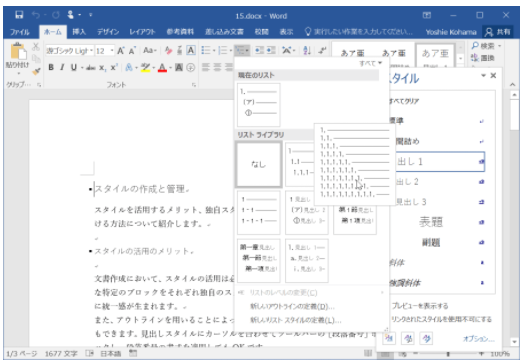The height and width of the screenshot is (362, 523).
Task: Click the New Style button icon
Action: click(389, 339)
